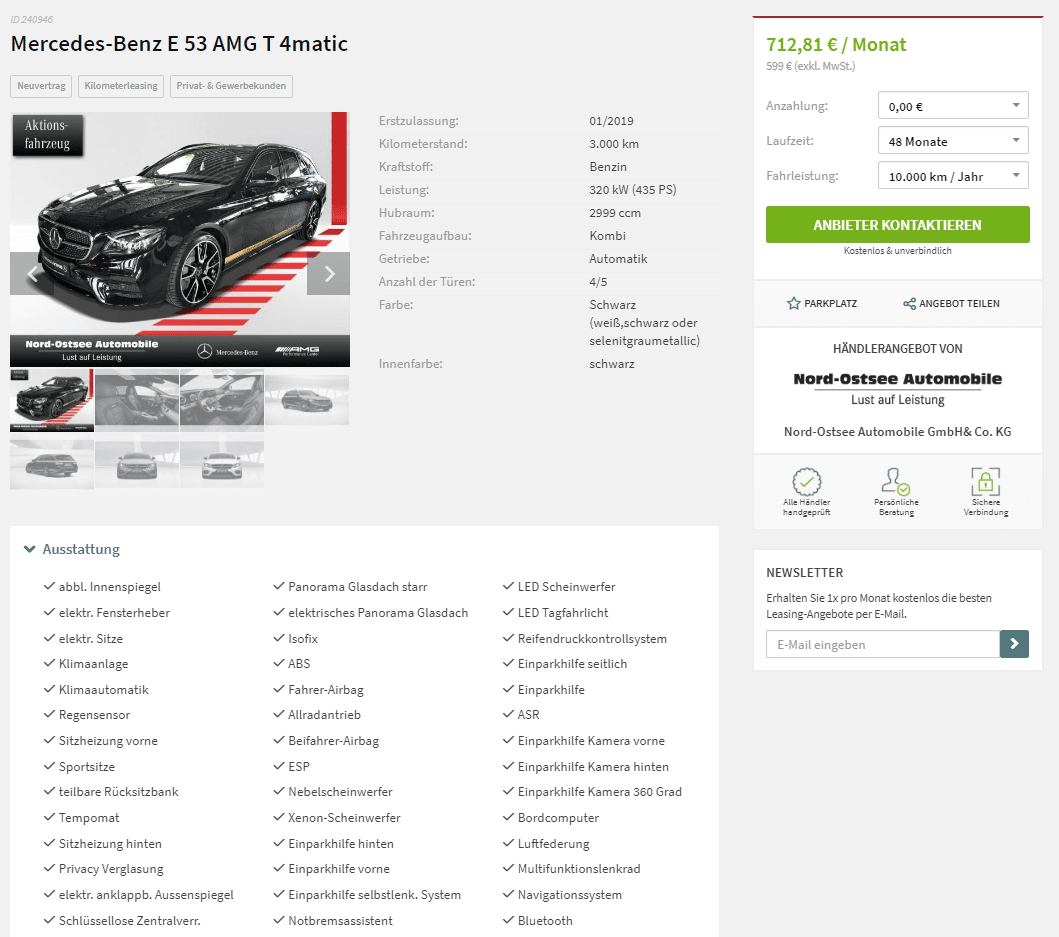Select the third thumbnail showing the dashboard
This screenshot has height=937, width=1059.
pyautogui.click(x=222, y=400)
